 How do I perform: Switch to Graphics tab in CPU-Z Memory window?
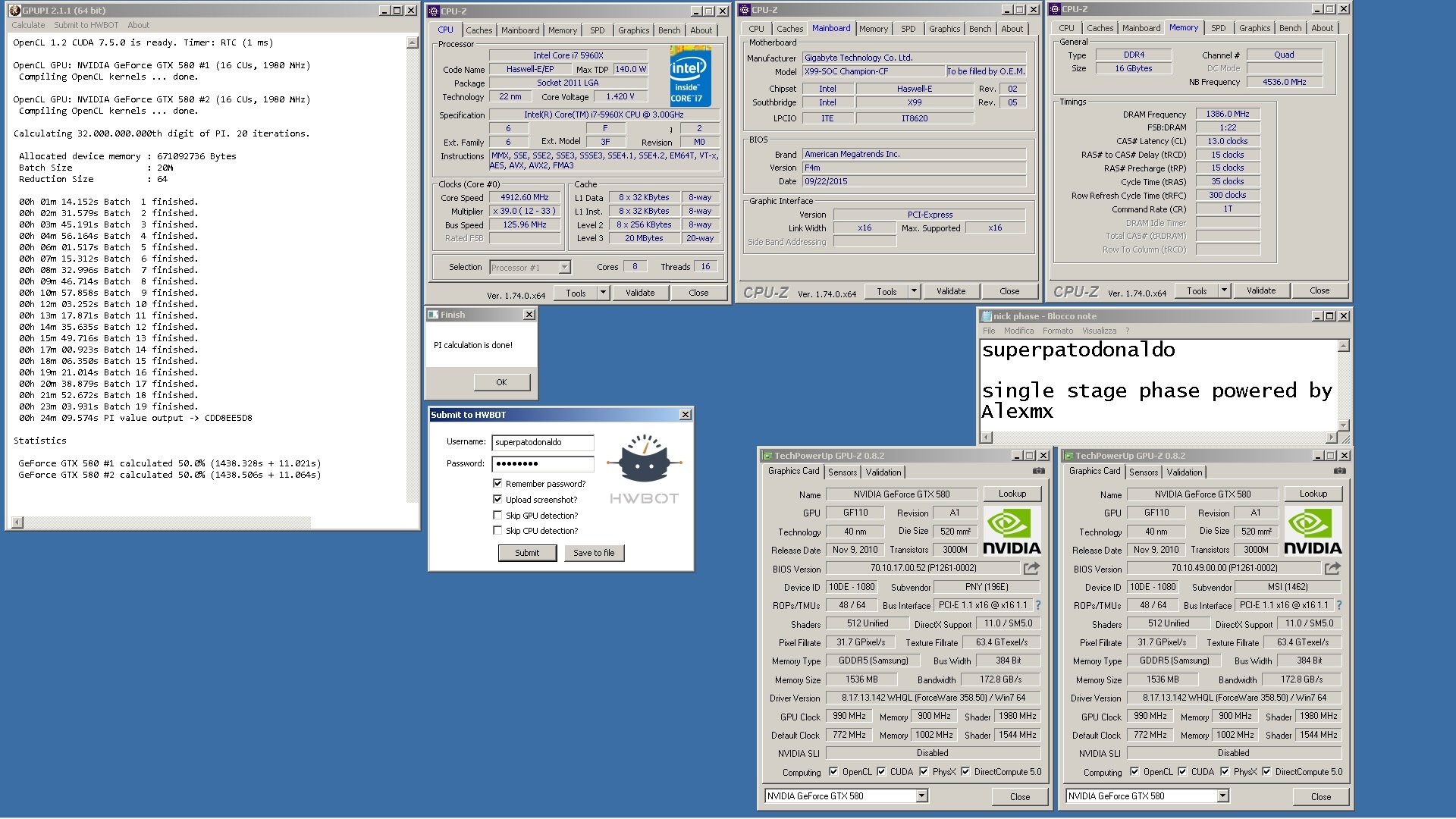[1254, 28]
